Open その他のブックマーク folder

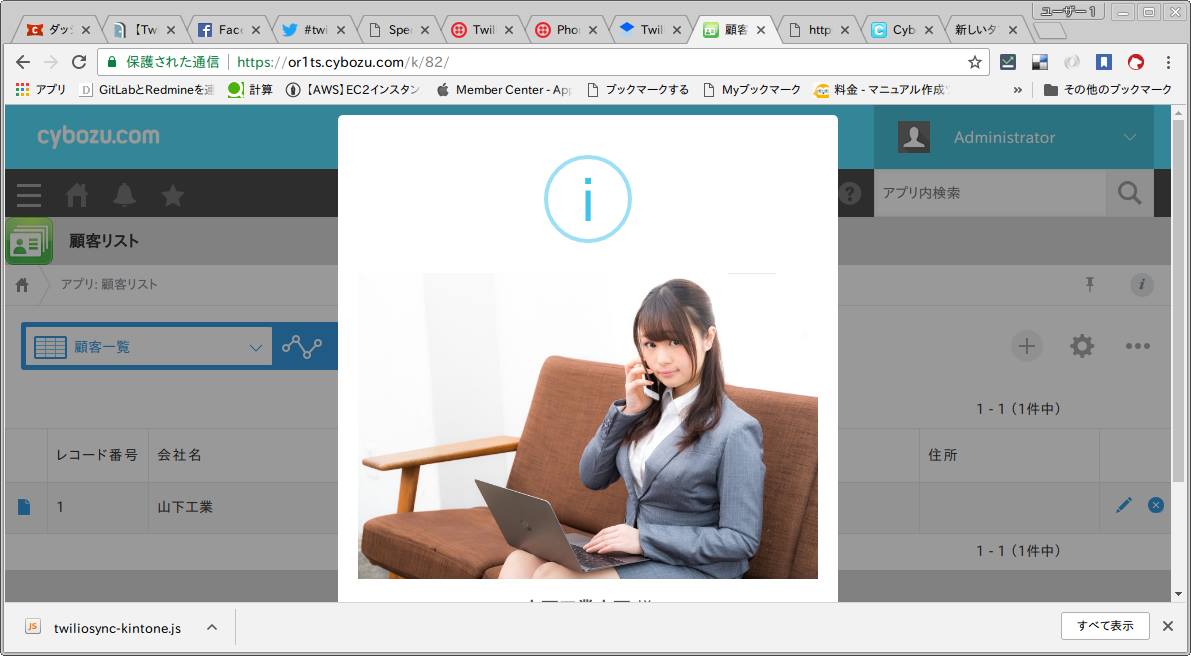(1107, 90)
